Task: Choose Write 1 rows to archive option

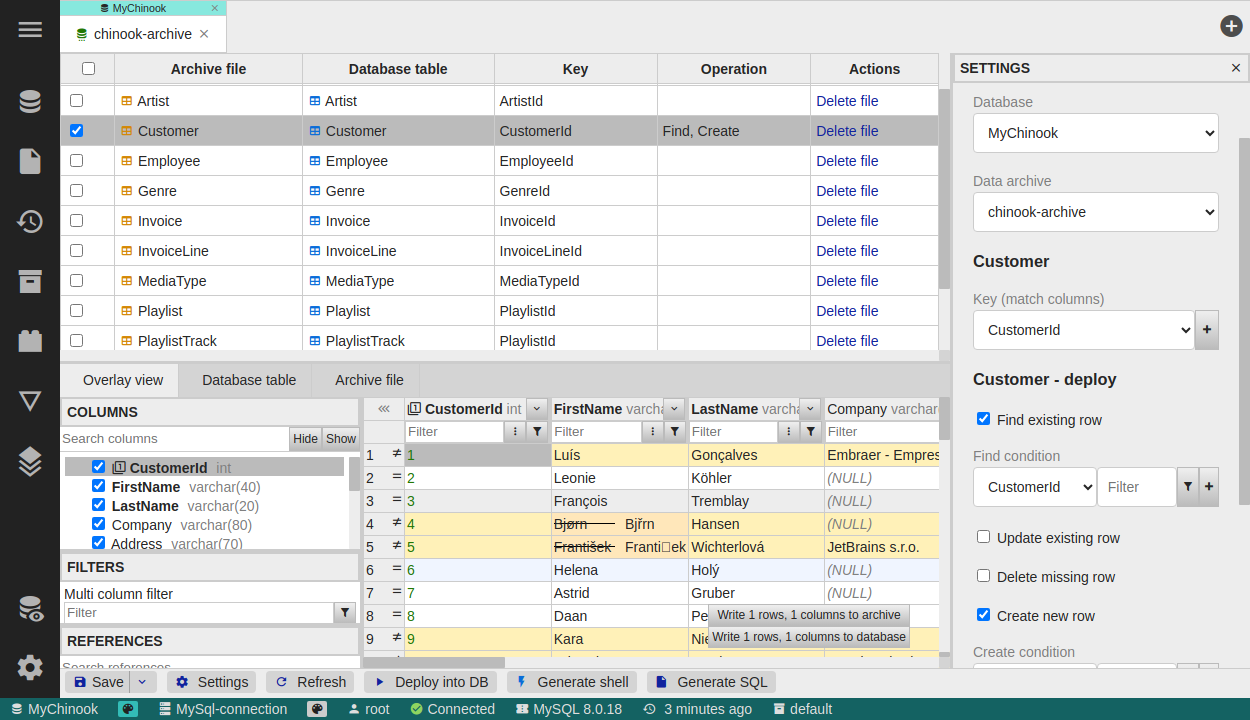Action: [809, 615]
